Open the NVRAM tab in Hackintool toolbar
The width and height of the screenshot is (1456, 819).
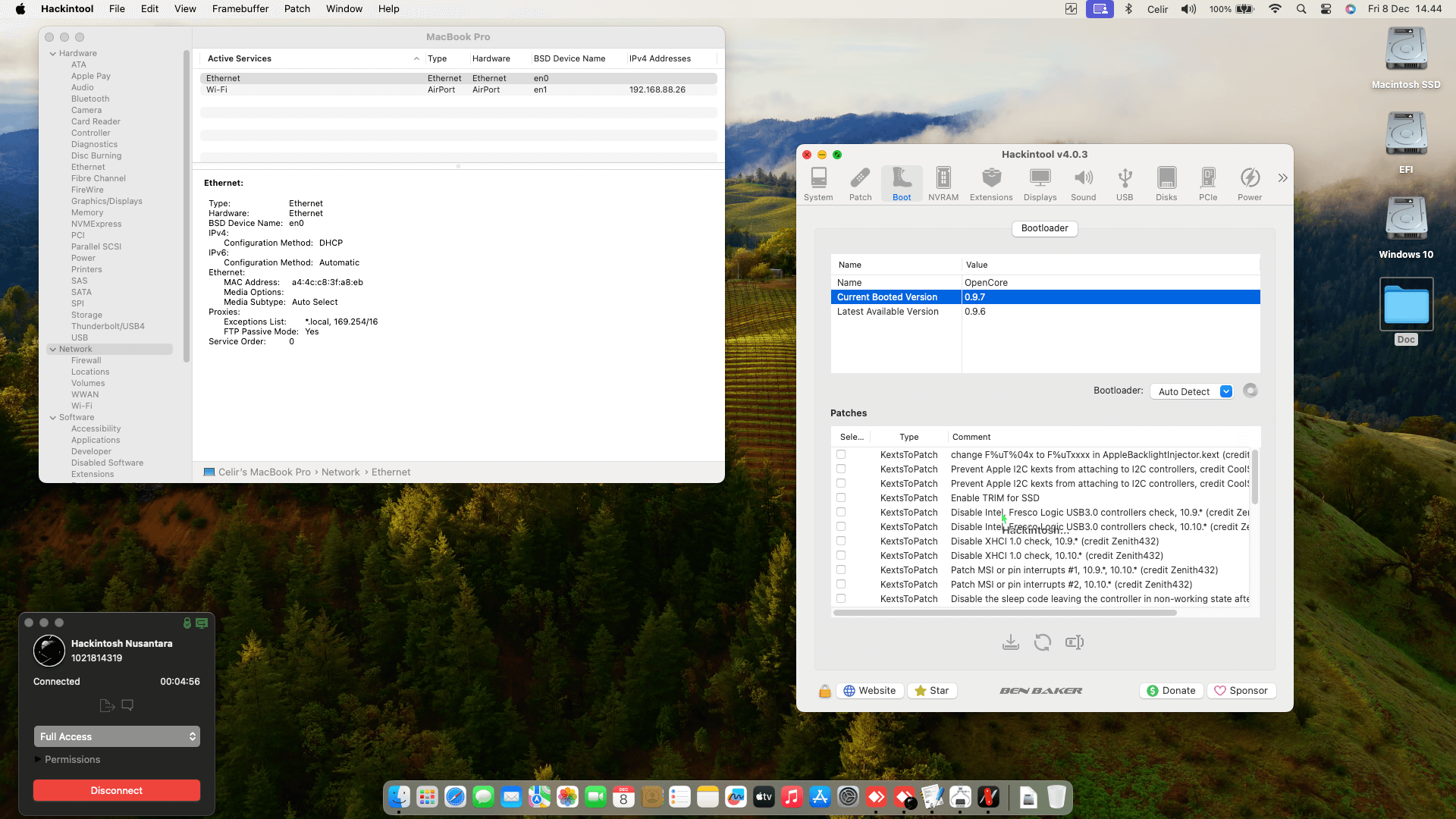point(943,184)
